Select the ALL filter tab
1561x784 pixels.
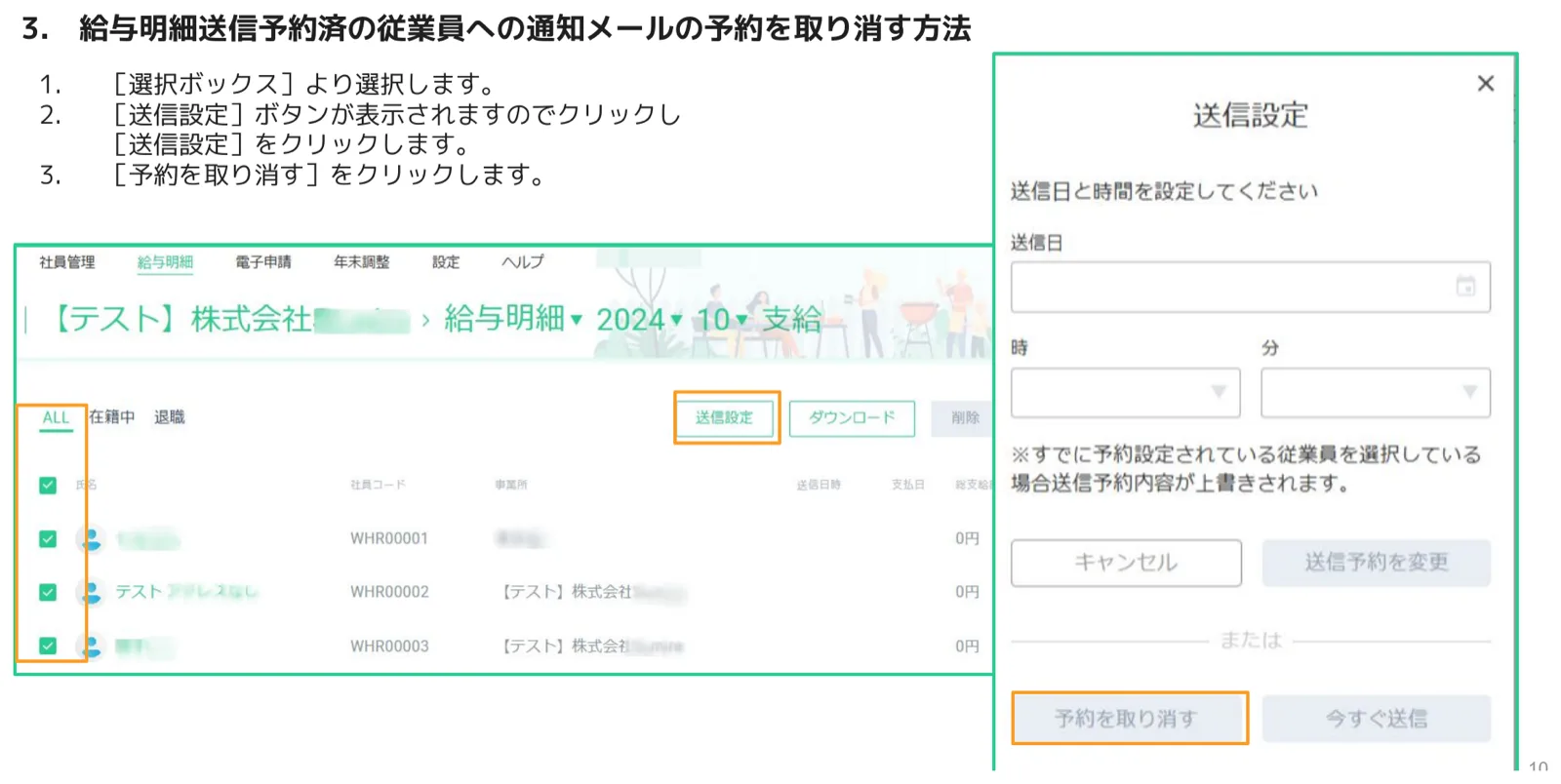click(x=56, y=417)
